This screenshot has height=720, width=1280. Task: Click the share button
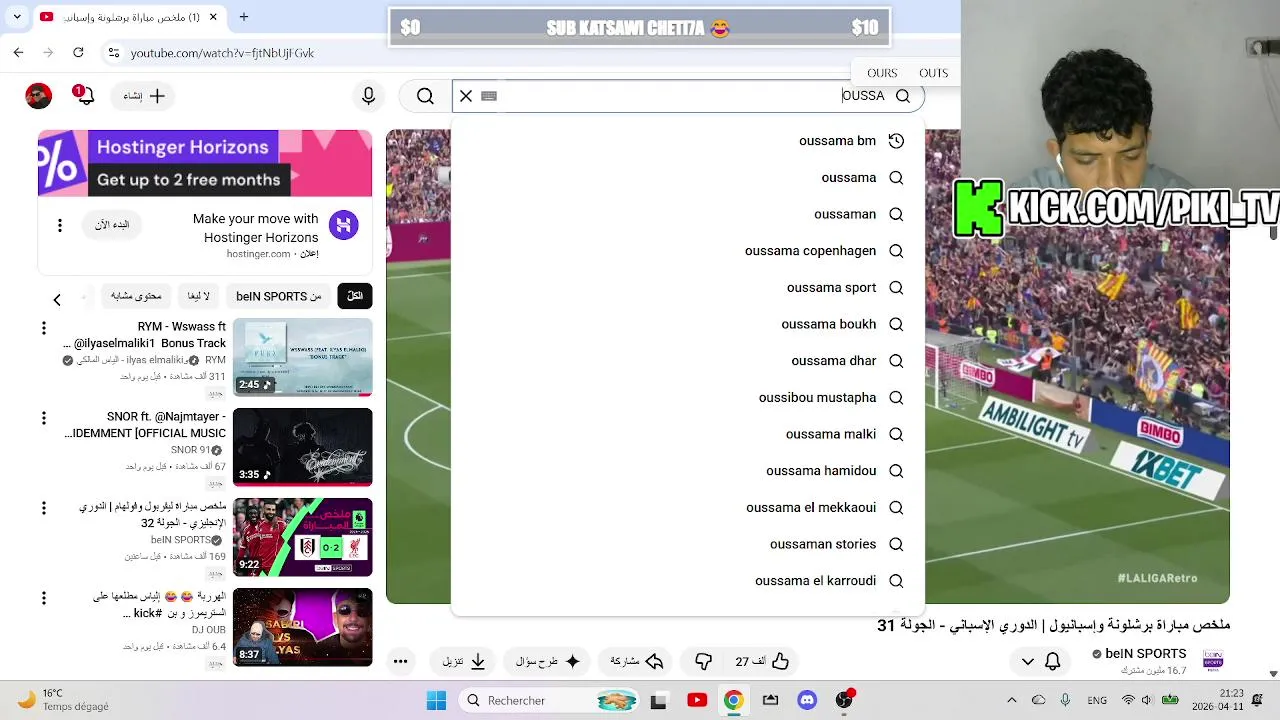click(x=637, y=661)
